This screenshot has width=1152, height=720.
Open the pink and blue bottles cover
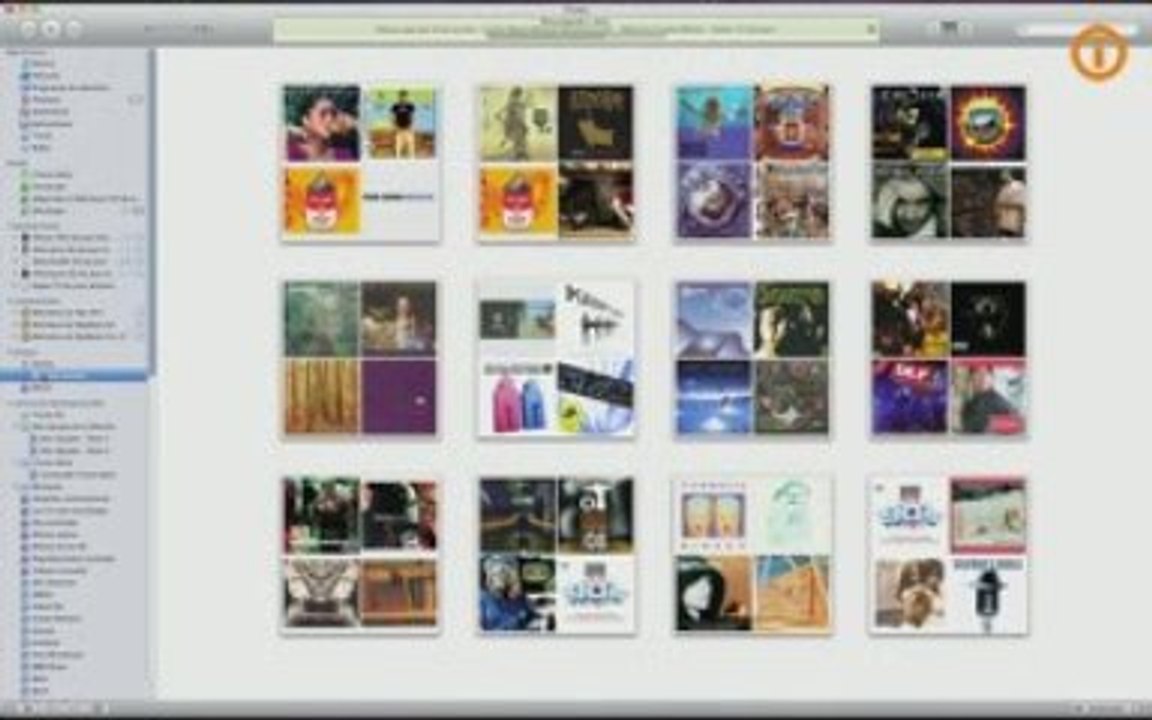(x=518, y=396)
